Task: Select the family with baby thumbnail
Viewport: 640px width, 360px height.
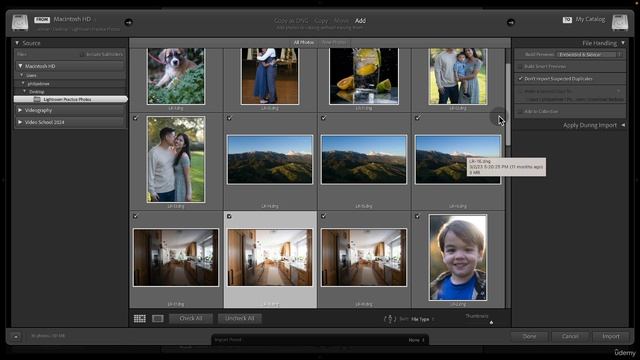Action: coord(458,76)
